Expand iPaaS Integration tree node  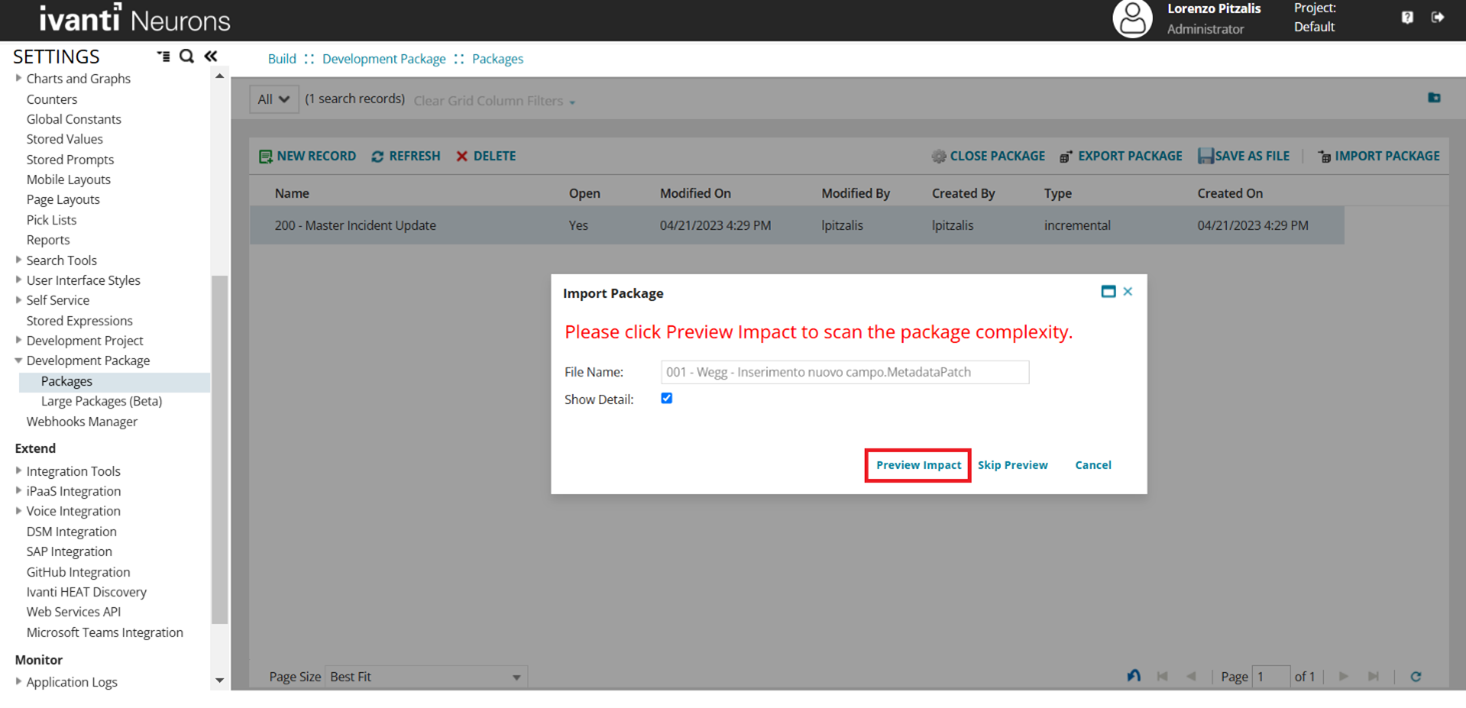coord(19,491)
